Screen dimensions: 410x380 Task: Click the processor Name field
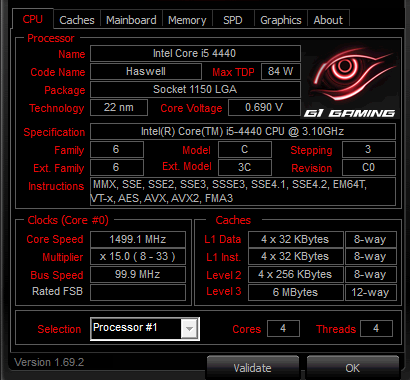(195, 53)
